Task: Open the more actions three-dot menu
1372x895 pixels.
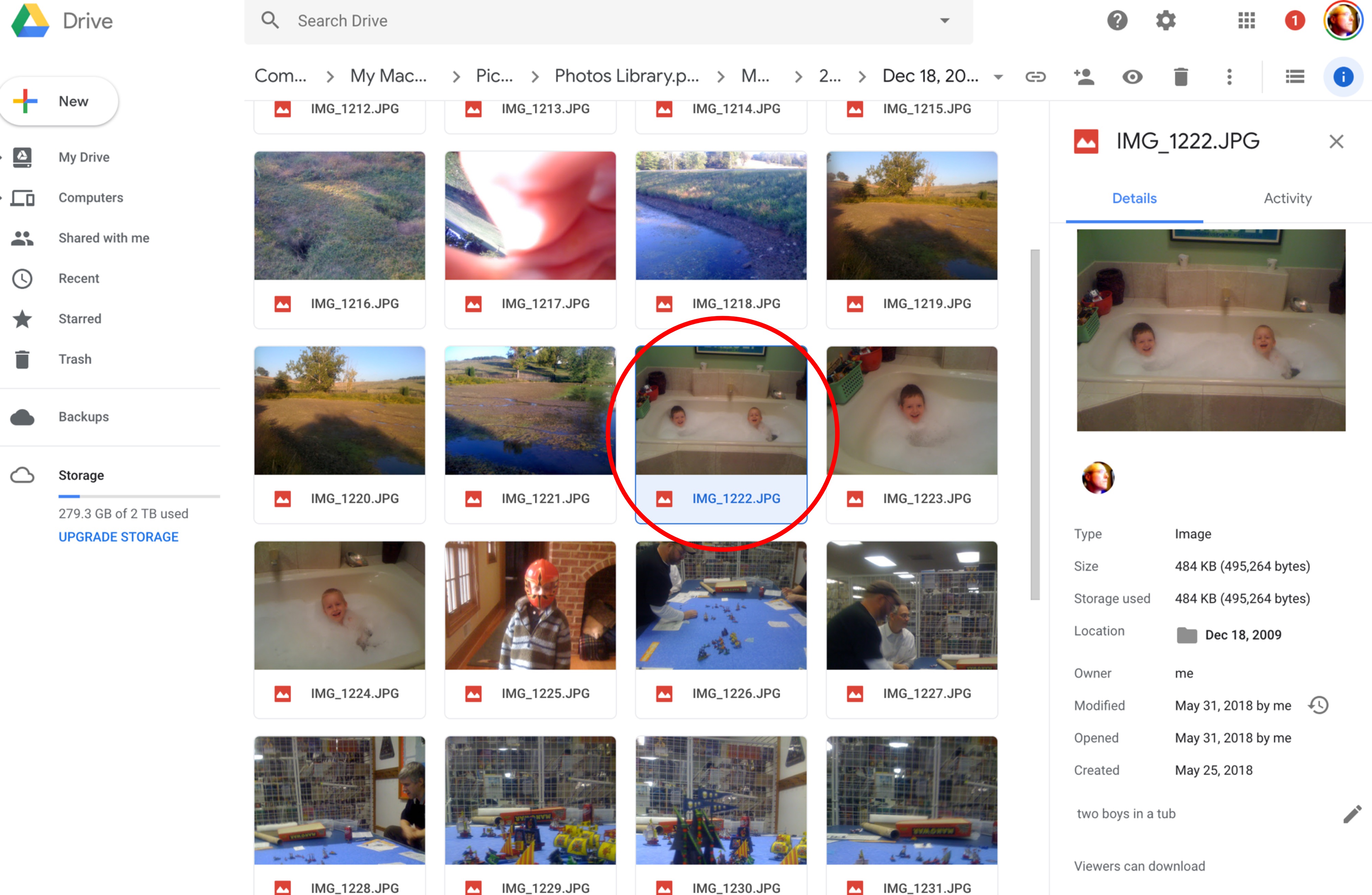Action: (x=1229, y=77)
